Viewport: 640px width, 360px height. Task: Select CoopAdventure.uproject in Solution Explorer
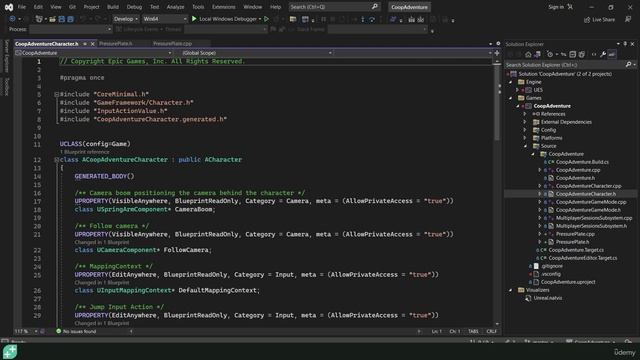568,282
